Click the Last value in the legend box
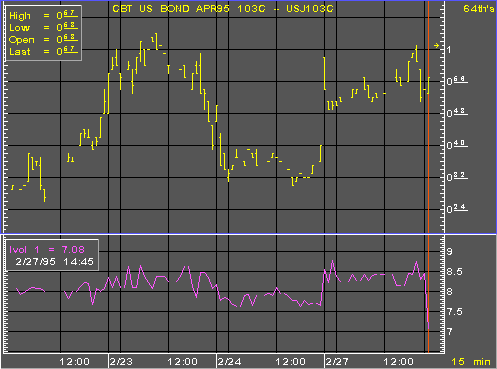This screenshot has height=369, width=497. (67, 51)
